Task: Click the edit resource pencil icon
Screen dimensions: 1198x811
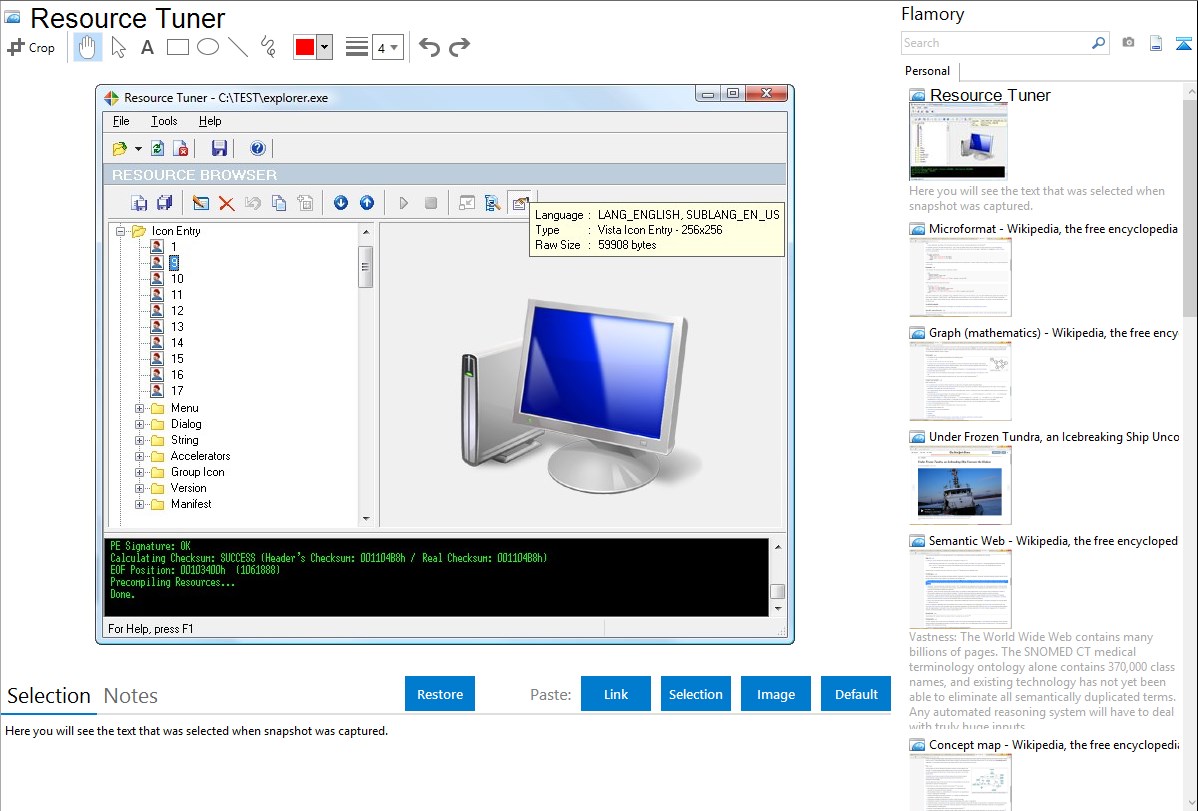Action: click(200, 203)
